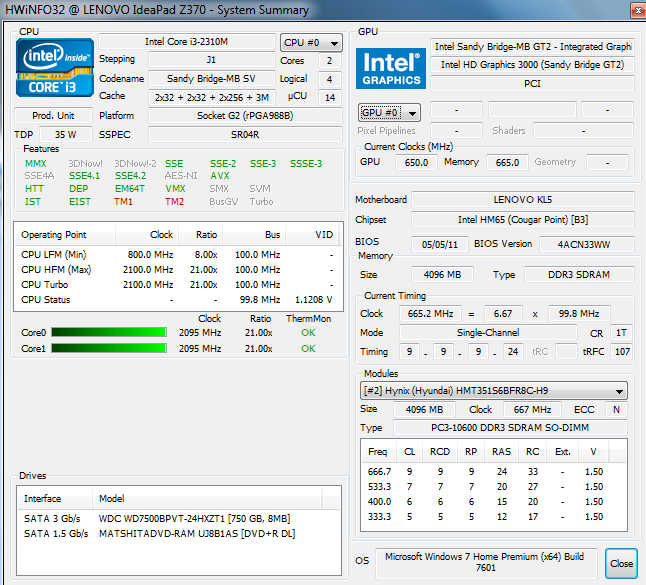Image resolution: width=646 pixels, height=585 pixels.
Task: Click the EM64T feature label
Action: [x=130, y=188]
